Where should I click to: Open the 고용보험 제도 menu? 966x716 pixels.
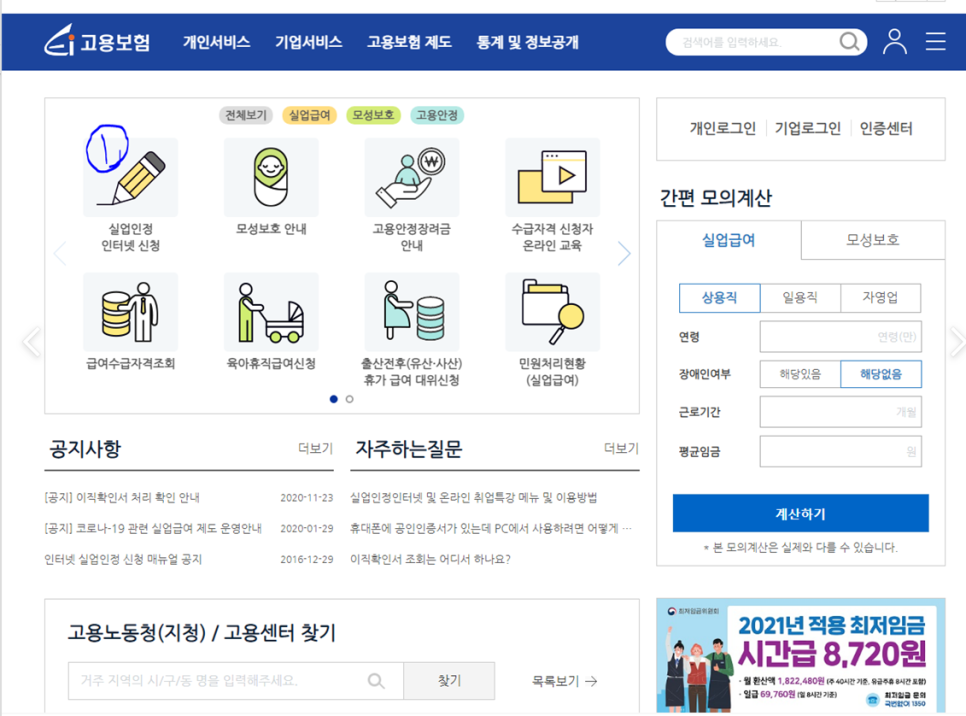click(409, 42)
